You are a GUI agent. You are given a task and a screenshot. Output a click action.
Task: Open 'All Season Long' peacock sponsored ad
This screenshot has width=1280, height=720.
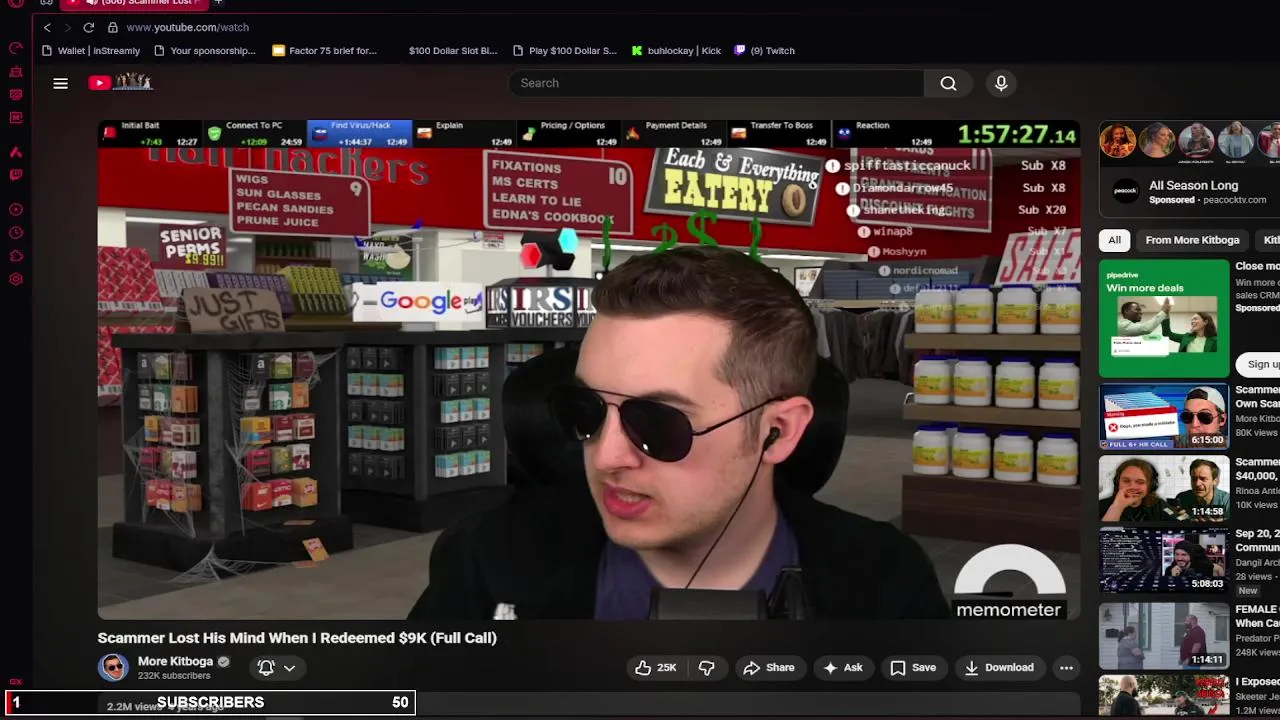[x=1193, y=185]
